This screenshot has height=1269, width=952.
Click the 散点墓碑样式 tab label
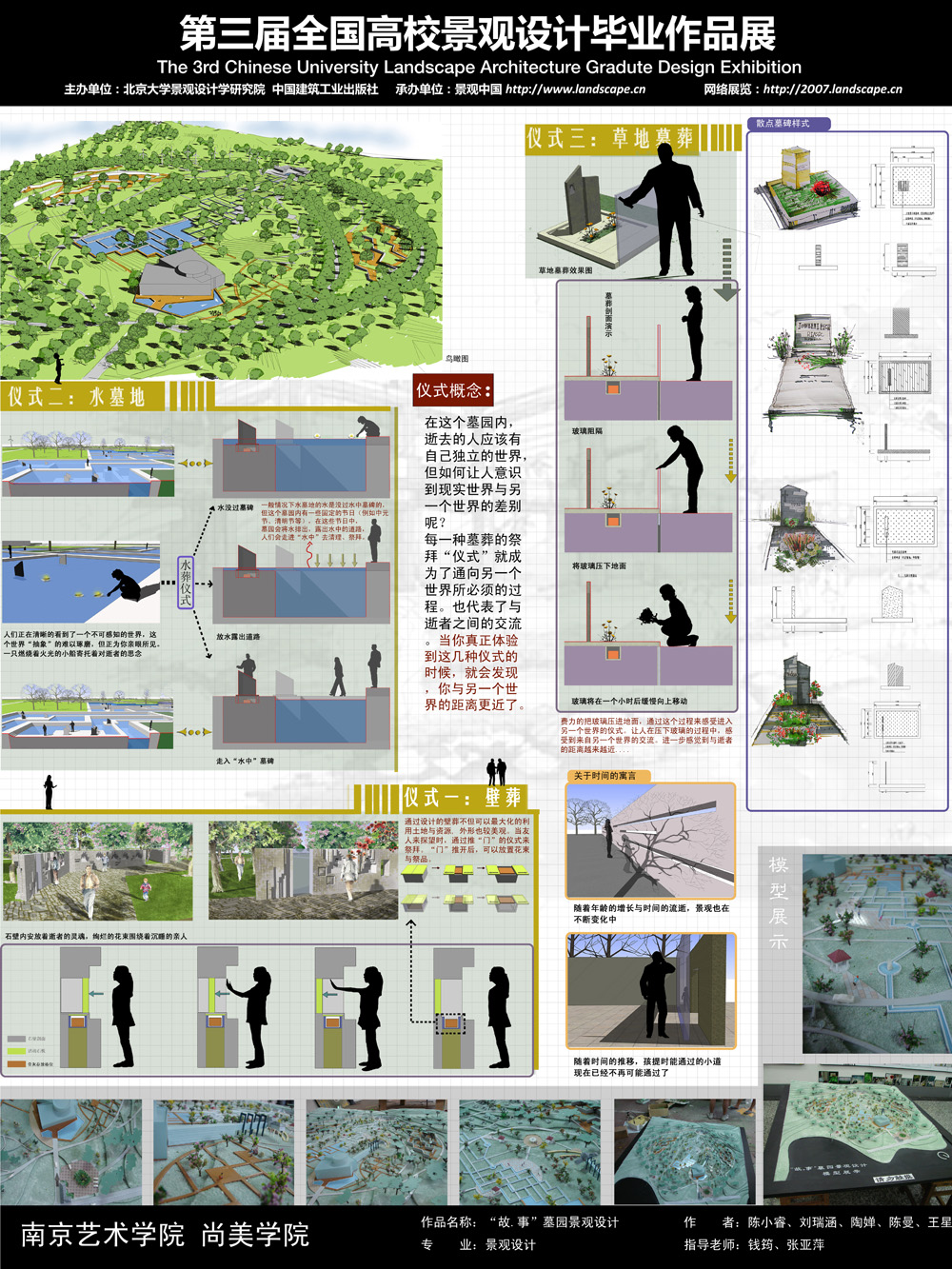click(787, 124)
